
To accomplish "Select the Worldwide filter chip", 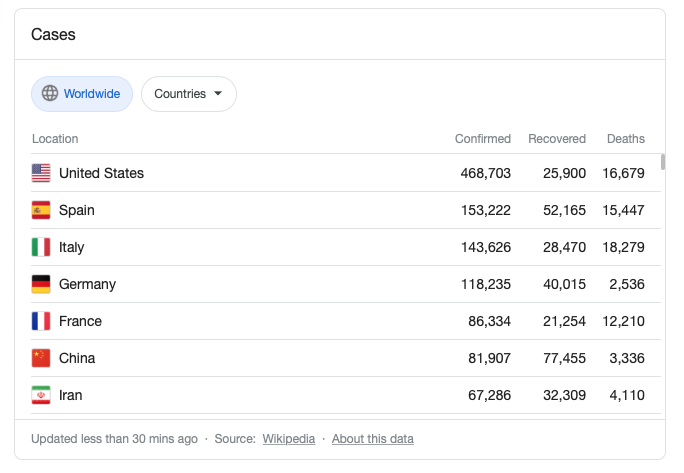I will pos(82,94).
